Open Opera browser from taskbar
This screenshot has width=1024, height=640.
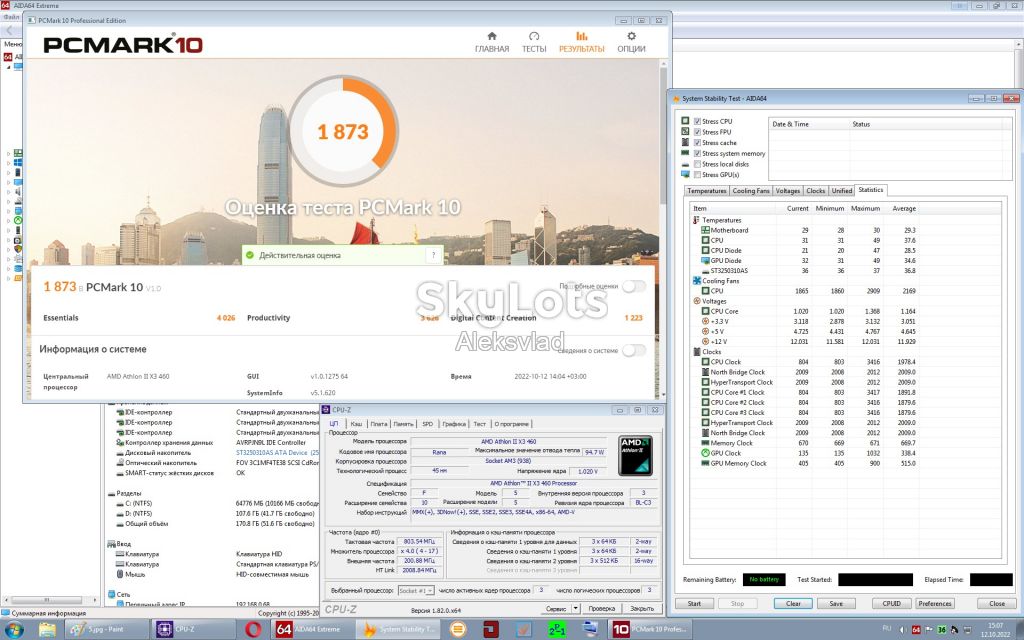(253, 630)
